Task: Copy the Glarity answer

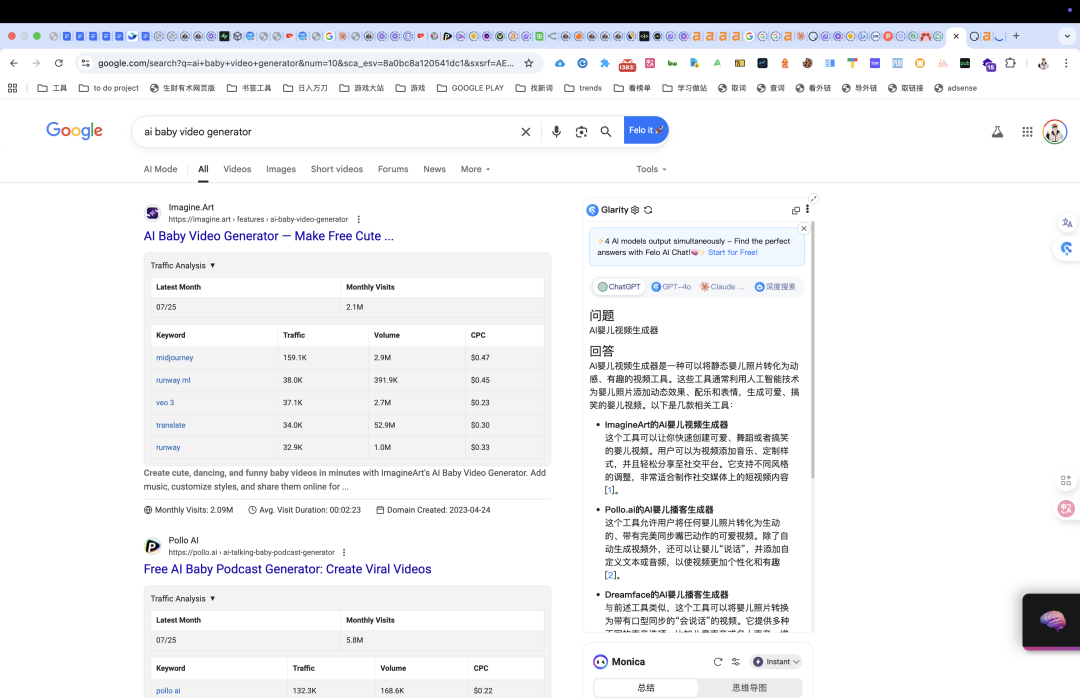Action: tap(796, 210)
